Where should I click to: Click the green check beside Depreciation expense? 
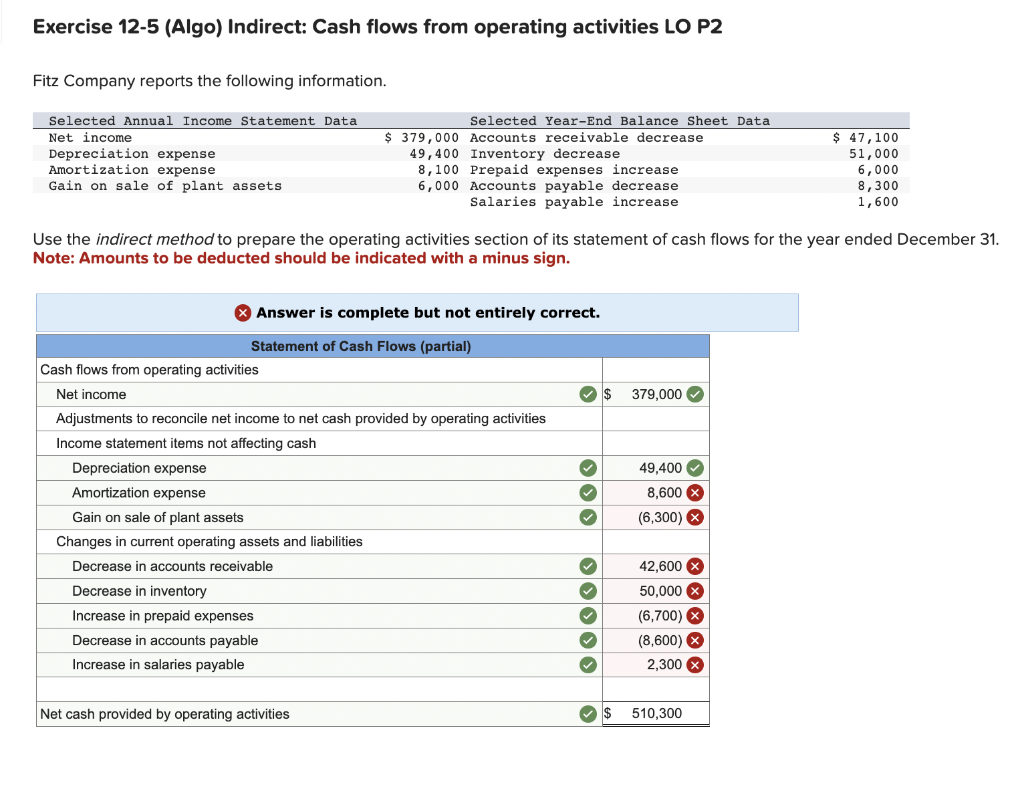tap(587, 467)
